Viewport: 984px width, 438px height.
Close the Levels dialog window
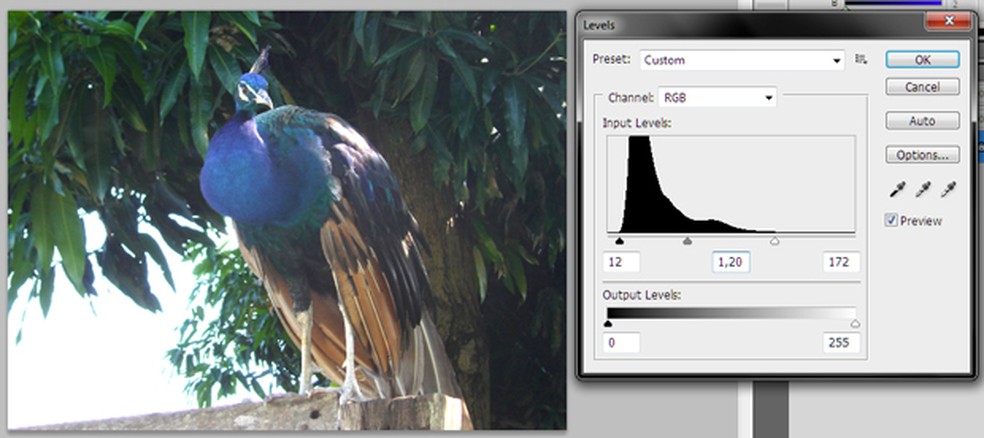click(x=949, y=22)
